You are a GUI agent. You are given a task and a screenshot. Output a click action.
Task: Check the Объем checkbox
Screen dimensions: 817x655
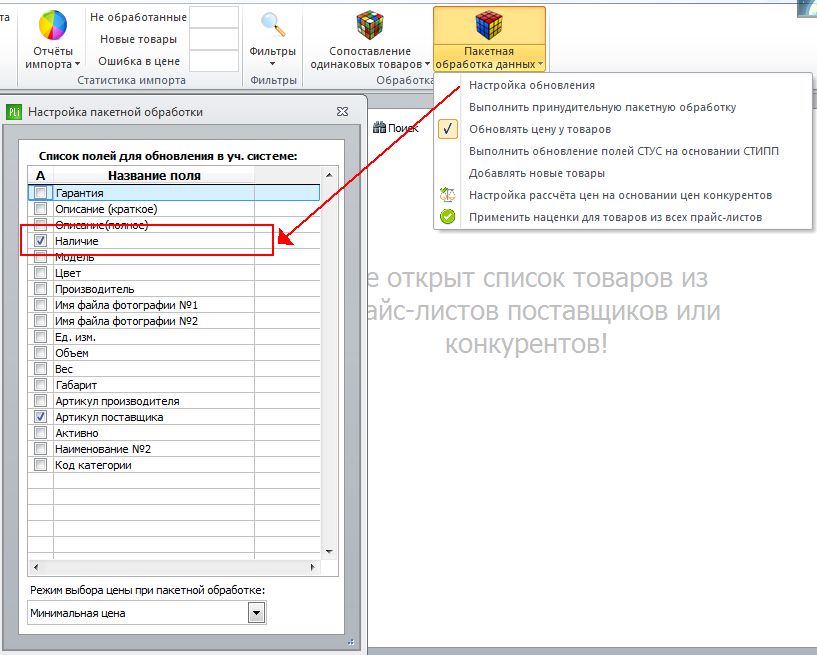coord(40,352)
